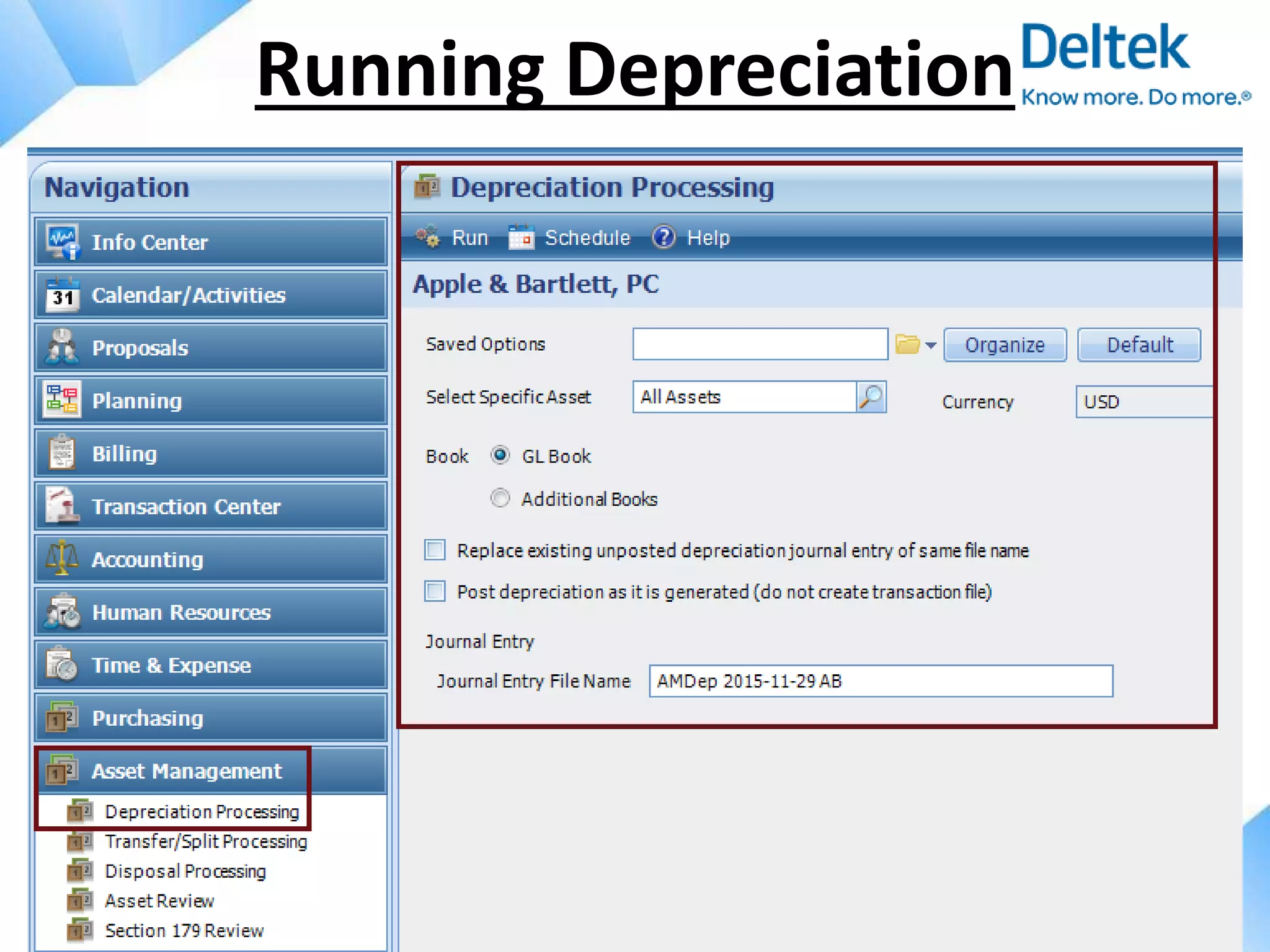Click the Schedule calendar icon

pyautogui.click(x=521, y=237)
